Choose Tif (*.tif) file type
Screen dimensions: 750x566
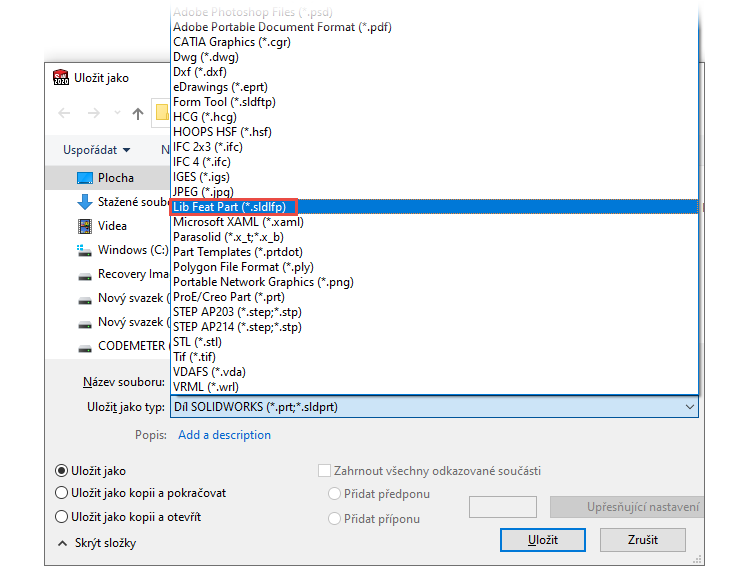434,357
